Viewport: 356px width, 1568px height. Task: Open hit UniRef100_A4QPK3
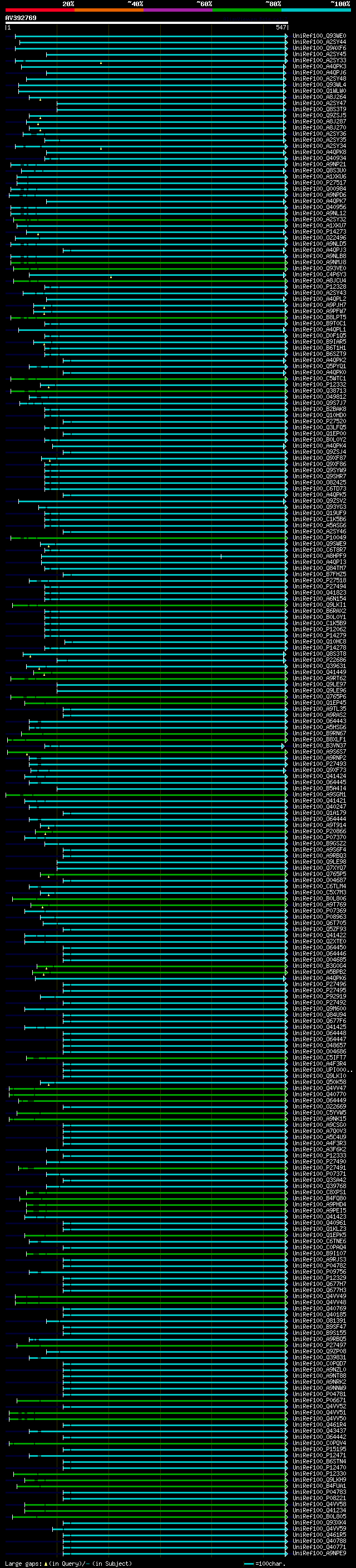[319, 67]
